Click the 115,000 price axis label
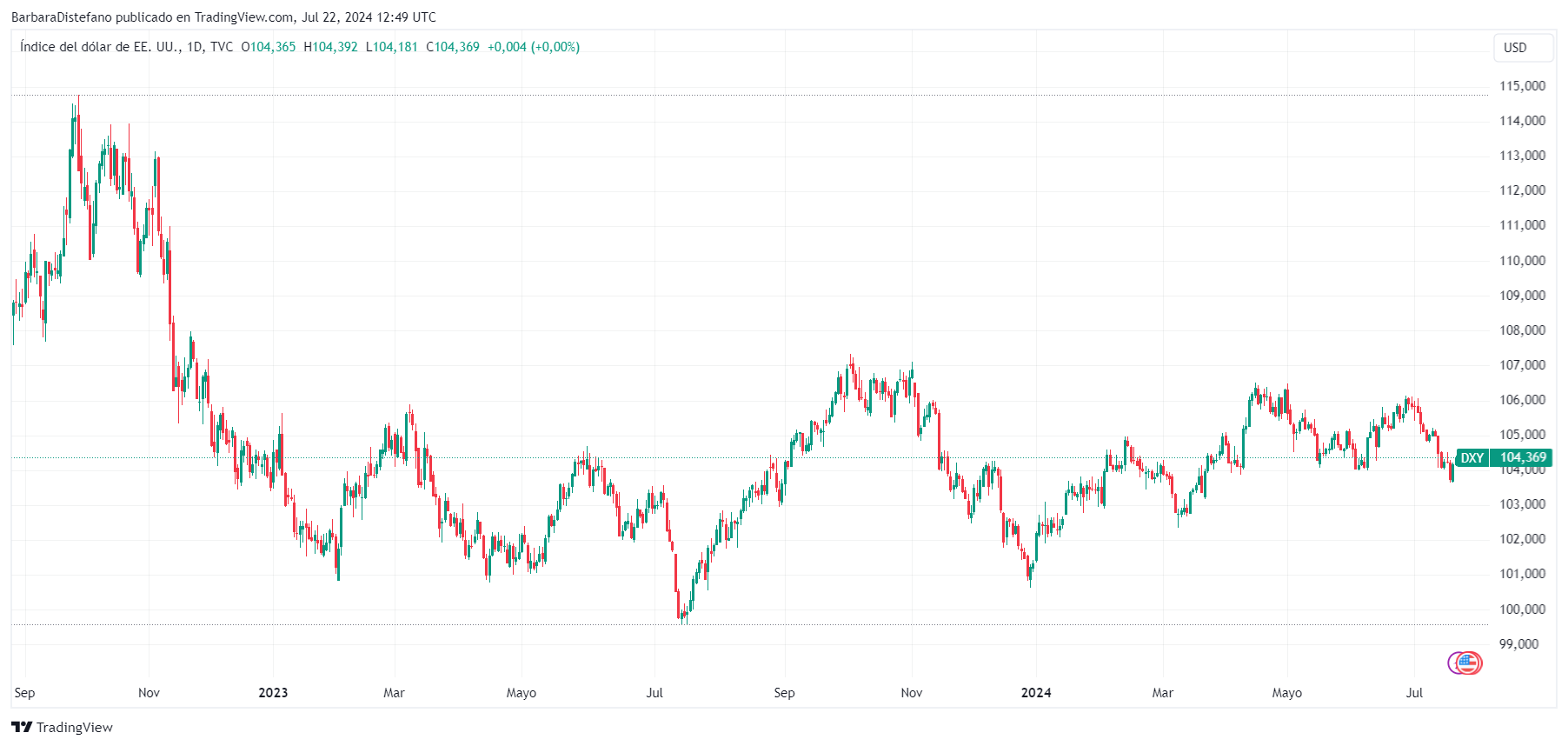Screen dimensions: 1568x746 pos(1522,86)
